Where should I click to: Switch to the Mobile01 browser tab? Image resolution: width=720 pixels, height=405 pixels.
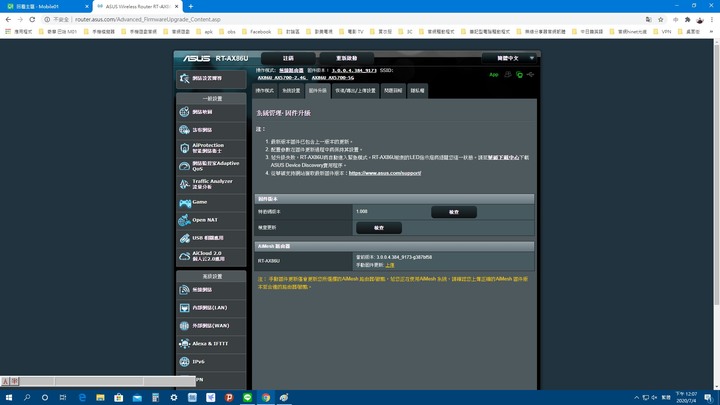46,6
